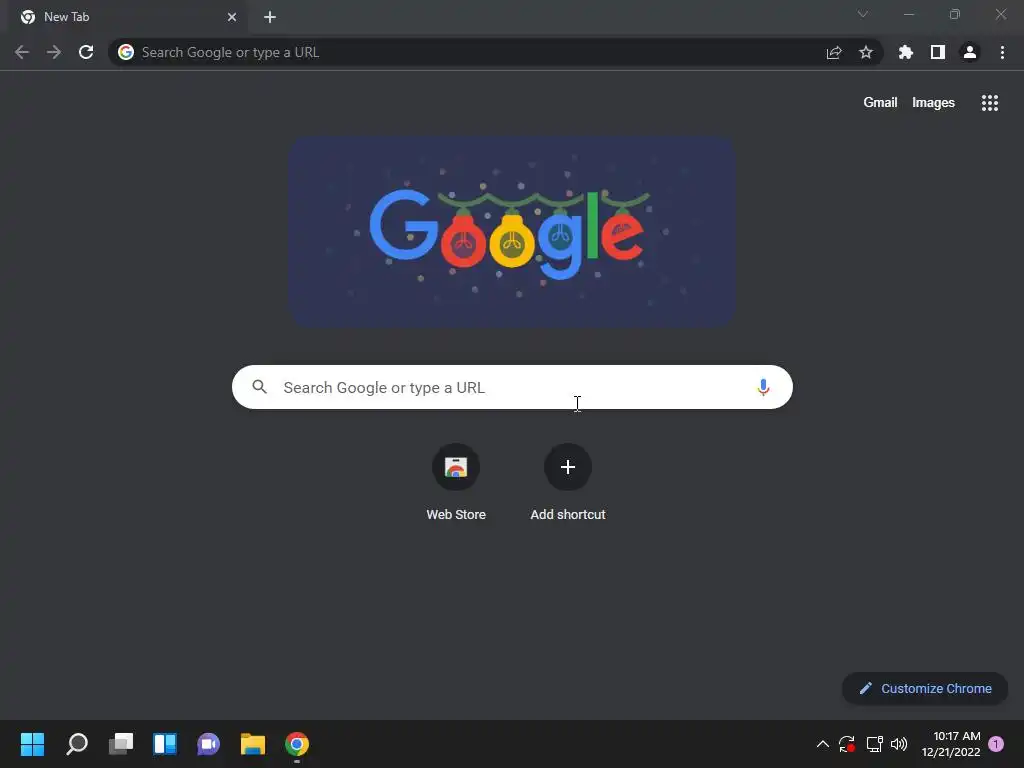
Task: Click Customize Chrome button
Action: click(x=925, y=688)
